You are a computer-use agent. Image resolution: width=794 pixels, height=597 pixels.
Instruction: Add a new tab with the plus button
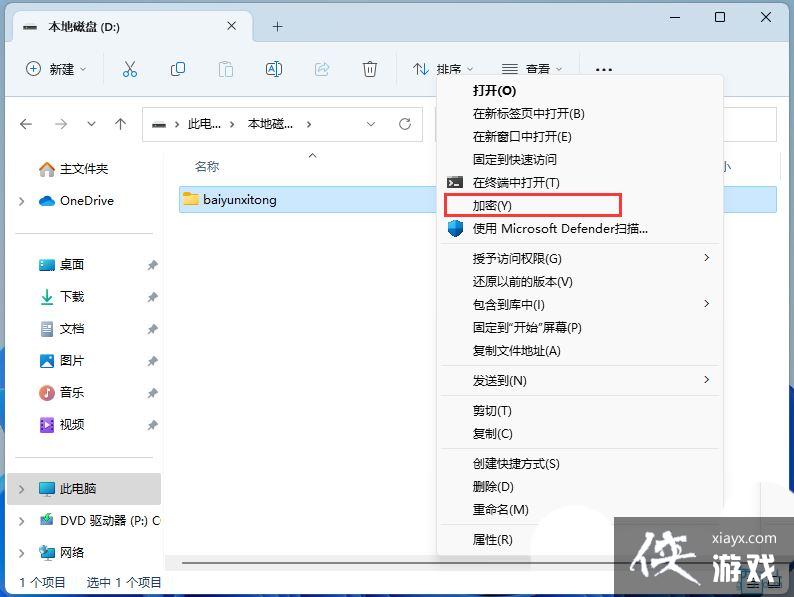click(277, 26)
